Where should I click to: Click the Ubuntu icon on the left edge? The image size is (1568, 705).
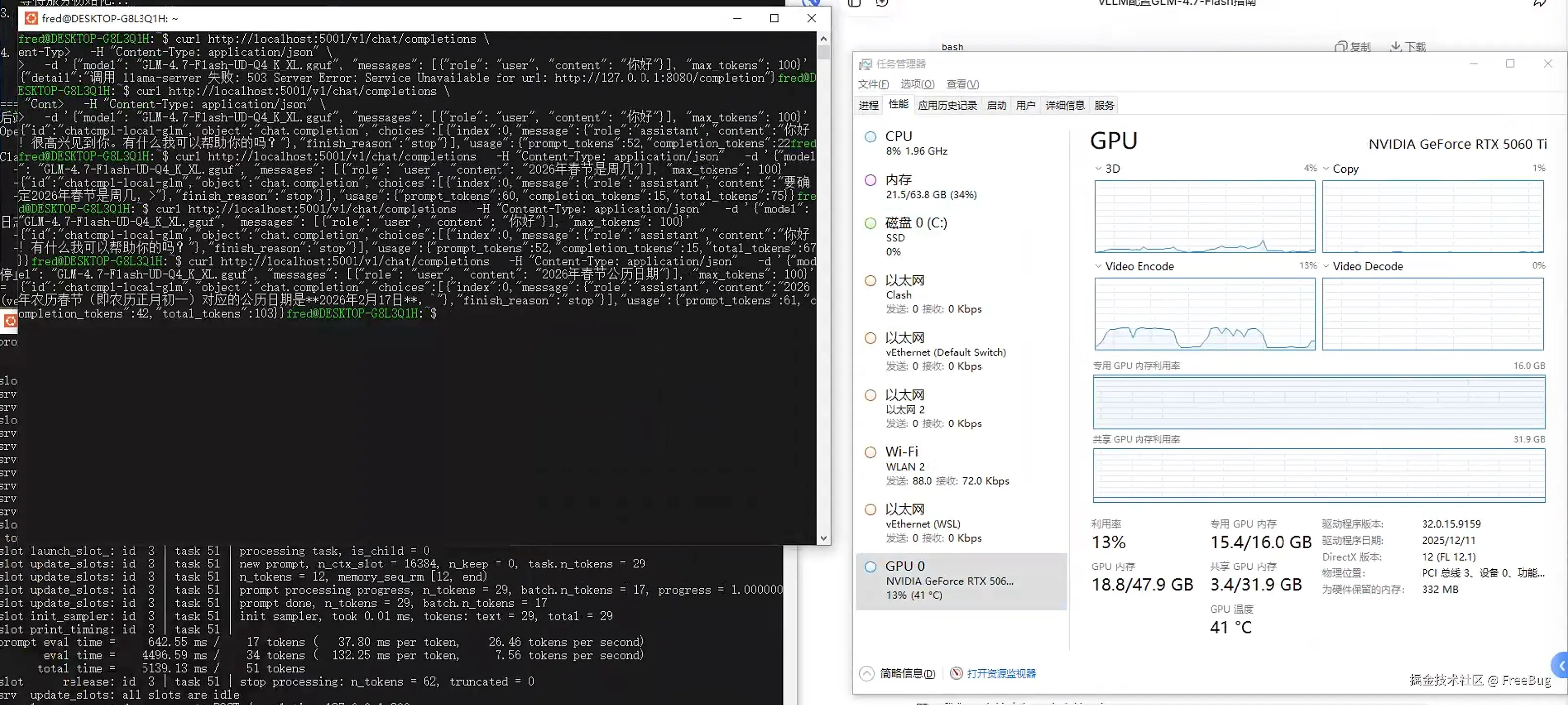tap(10, 320)
